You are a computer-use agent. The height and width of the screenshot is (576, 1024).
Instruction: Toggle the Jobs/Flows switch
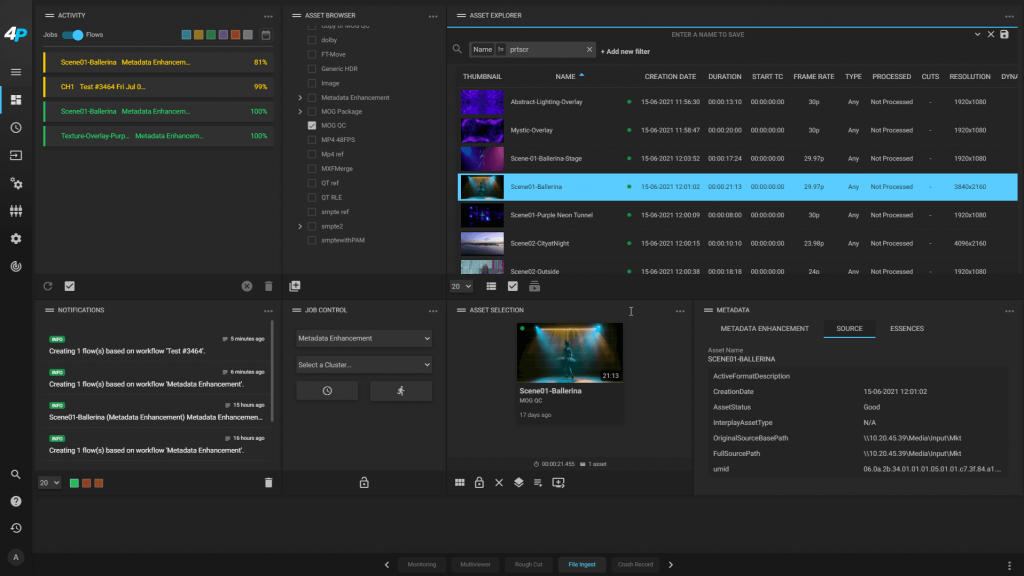point(72,35)
